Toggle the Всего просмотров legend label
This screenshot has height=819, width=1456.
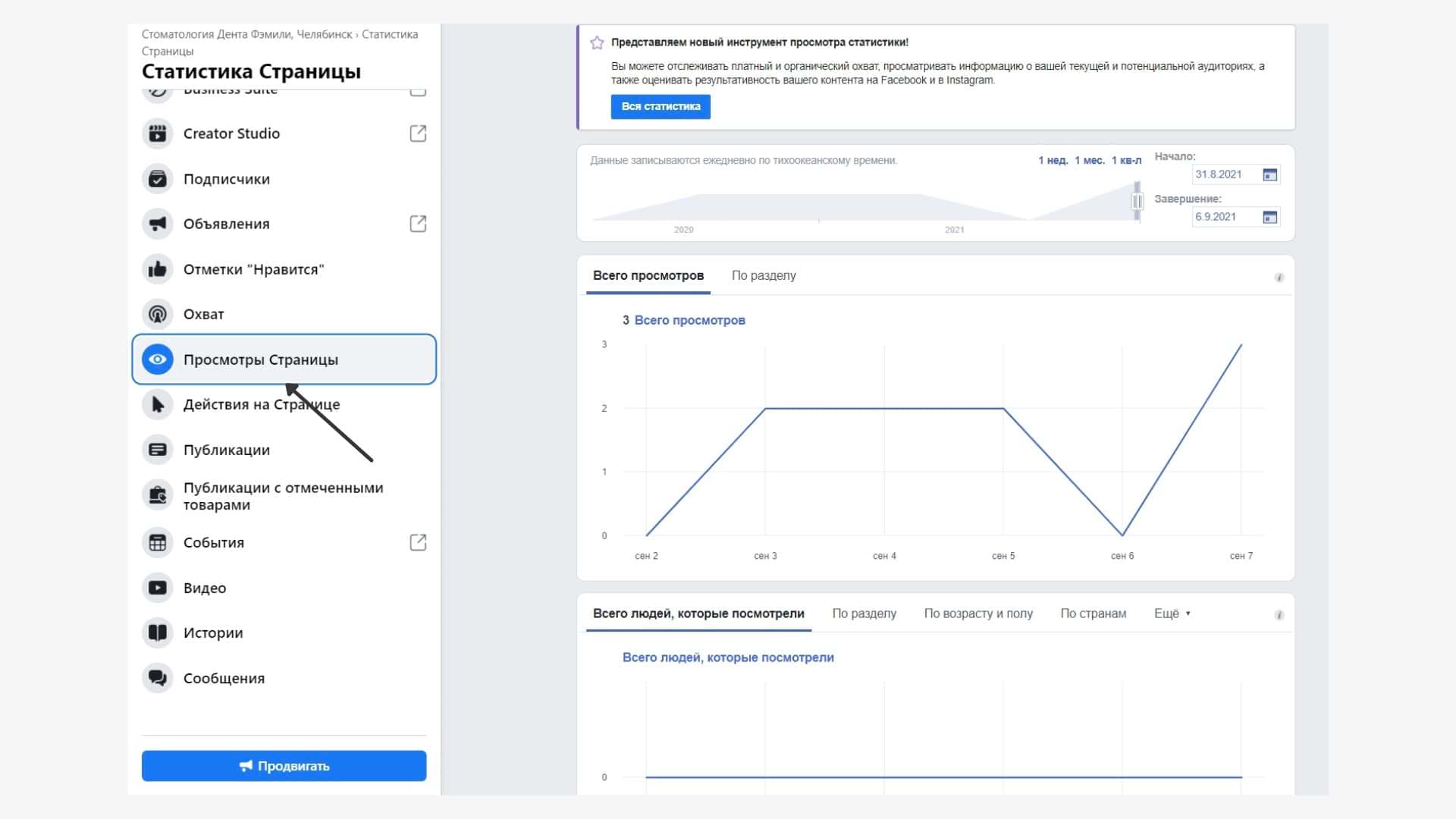689,320
